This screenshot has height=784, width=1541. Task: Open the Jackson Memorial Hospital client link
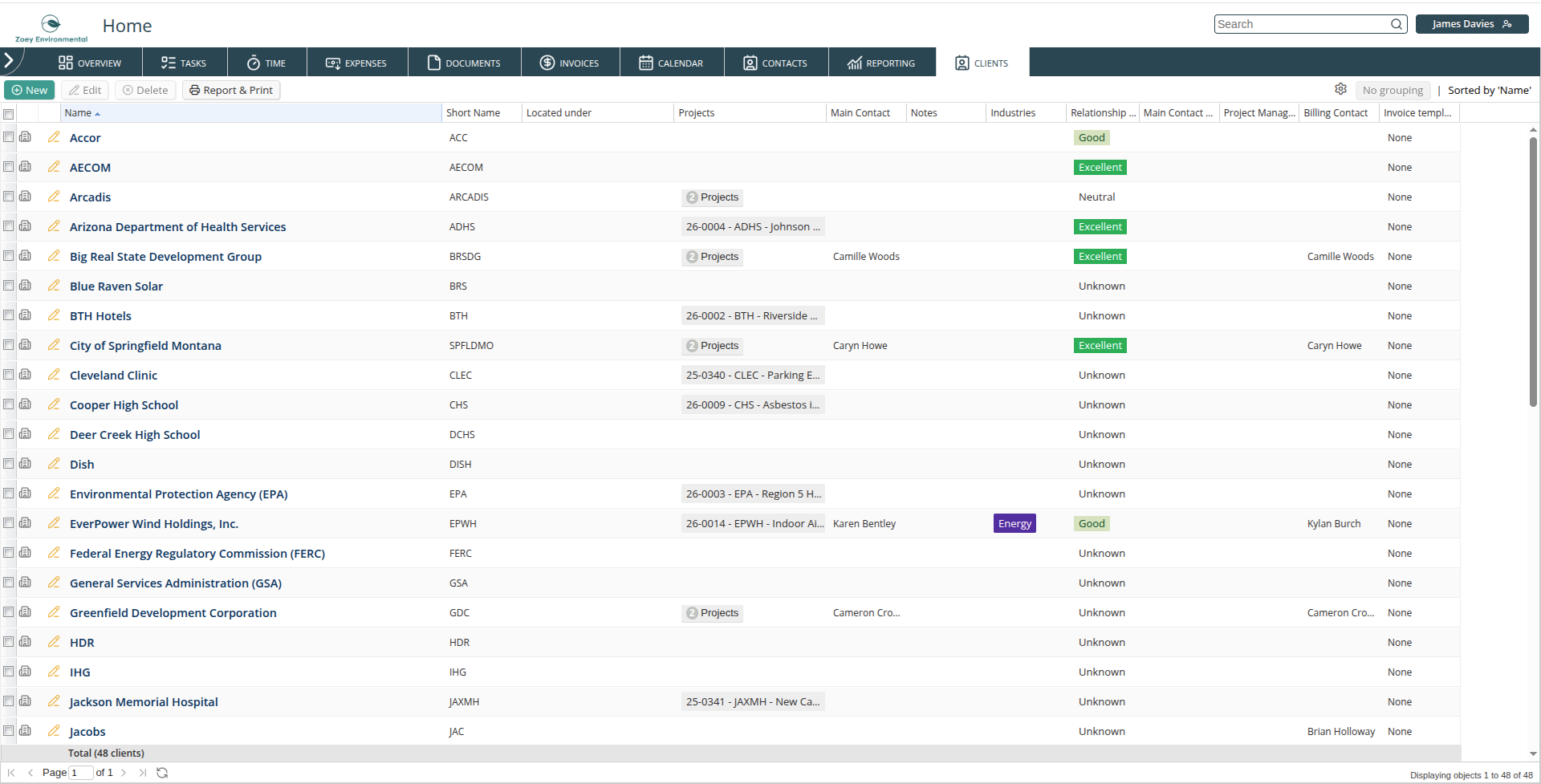click(144, 702)
